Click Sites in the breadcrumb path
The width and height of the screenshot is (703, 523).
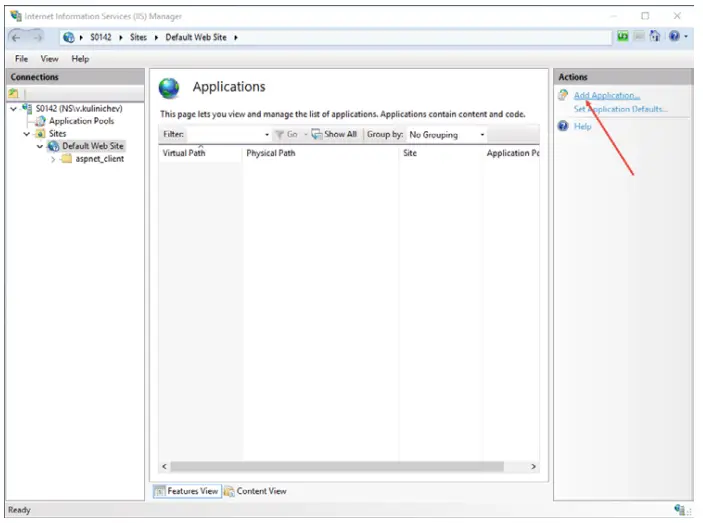click(x=138, y=38)
